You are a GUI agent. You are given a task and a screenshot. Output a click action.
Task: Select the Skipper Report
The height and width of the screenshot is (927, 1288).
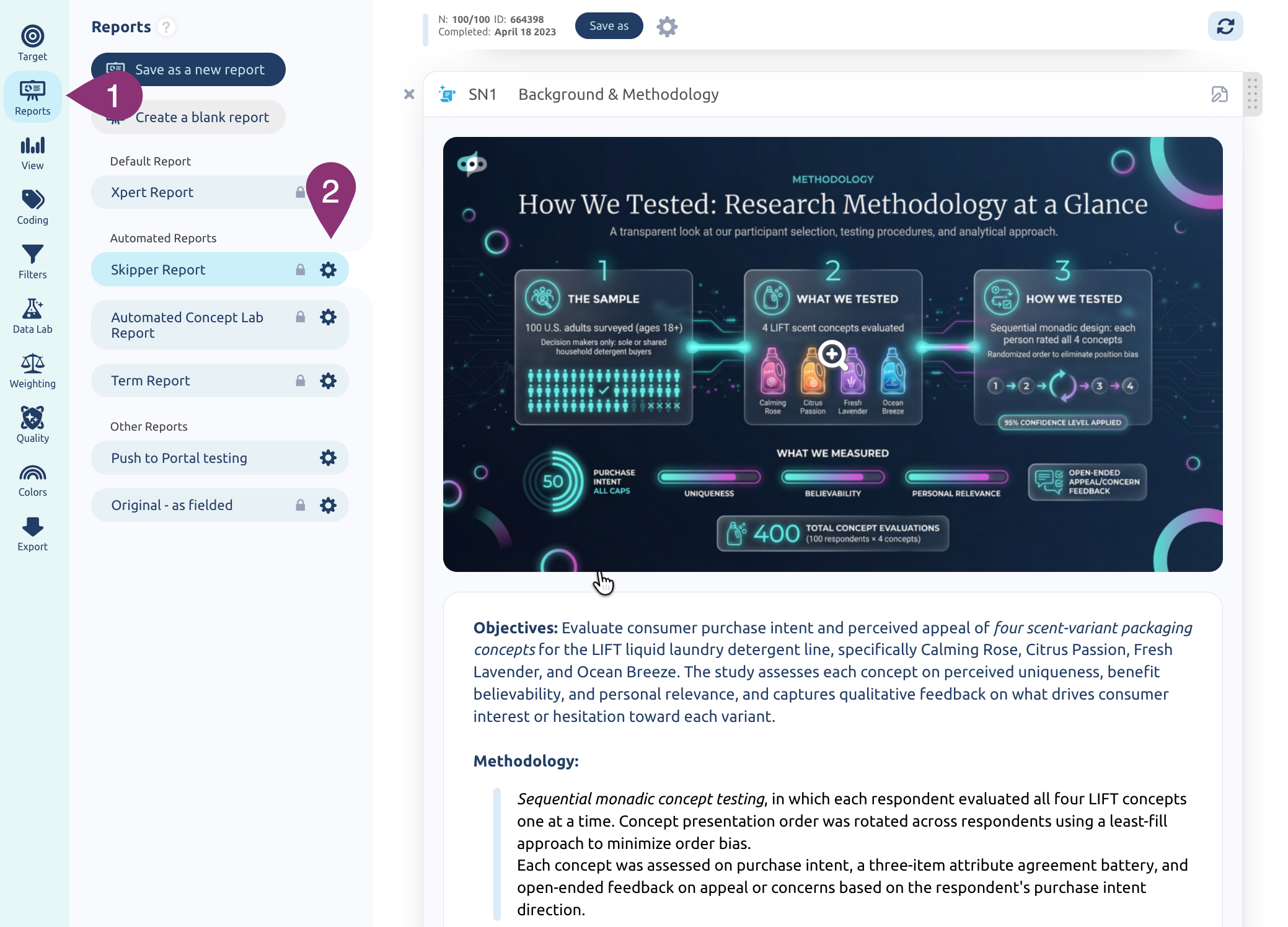tap(219, 270)
